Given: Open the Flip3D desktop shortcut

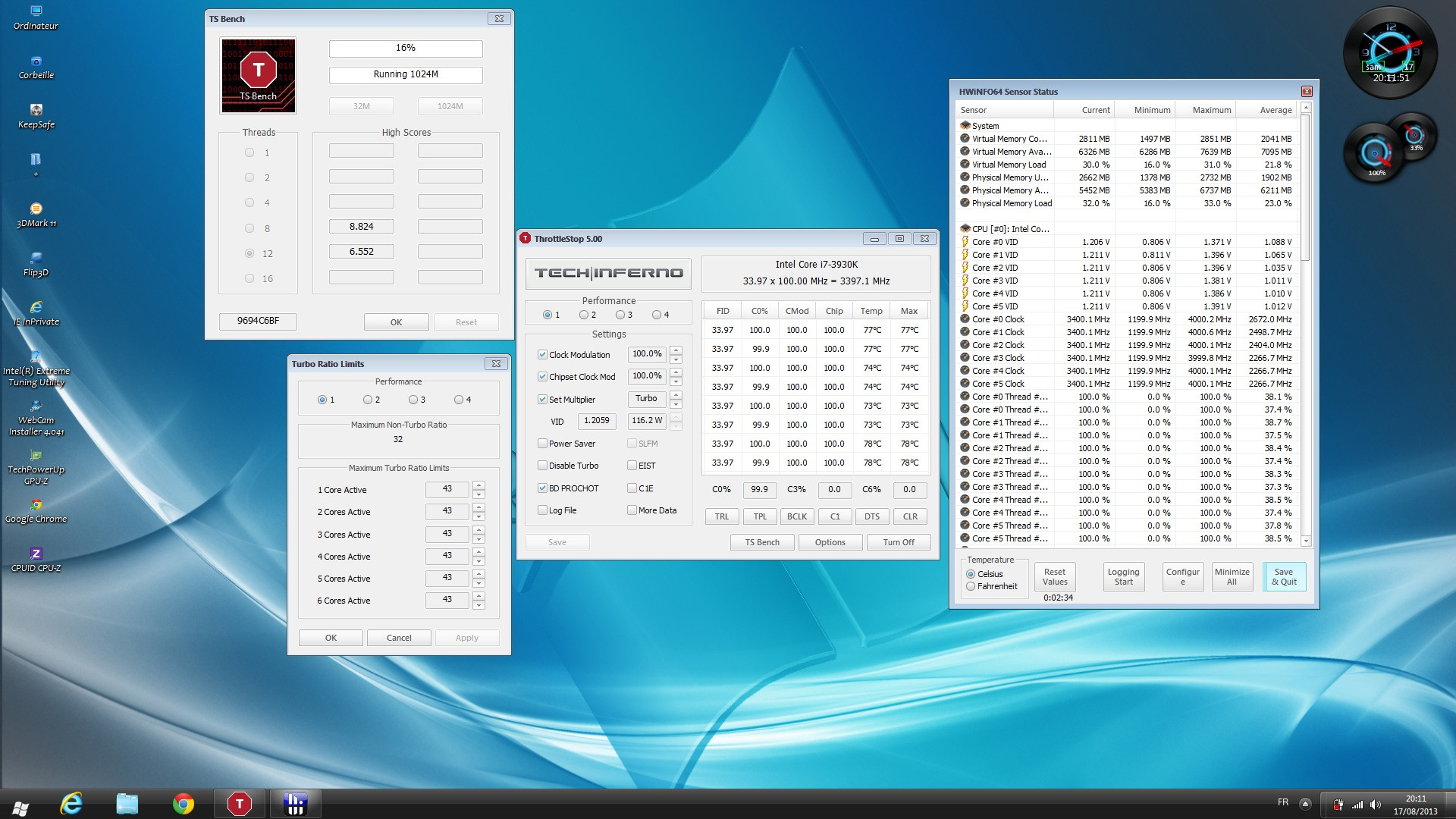Looking at the screenshot, I should click(36, 264).
